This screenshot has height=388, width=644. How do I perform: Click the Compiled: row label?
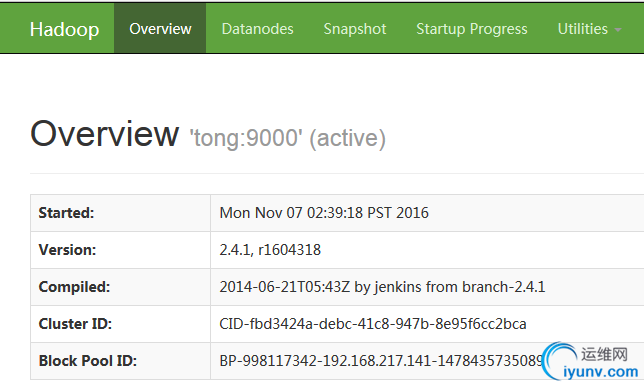coord(74,287)
